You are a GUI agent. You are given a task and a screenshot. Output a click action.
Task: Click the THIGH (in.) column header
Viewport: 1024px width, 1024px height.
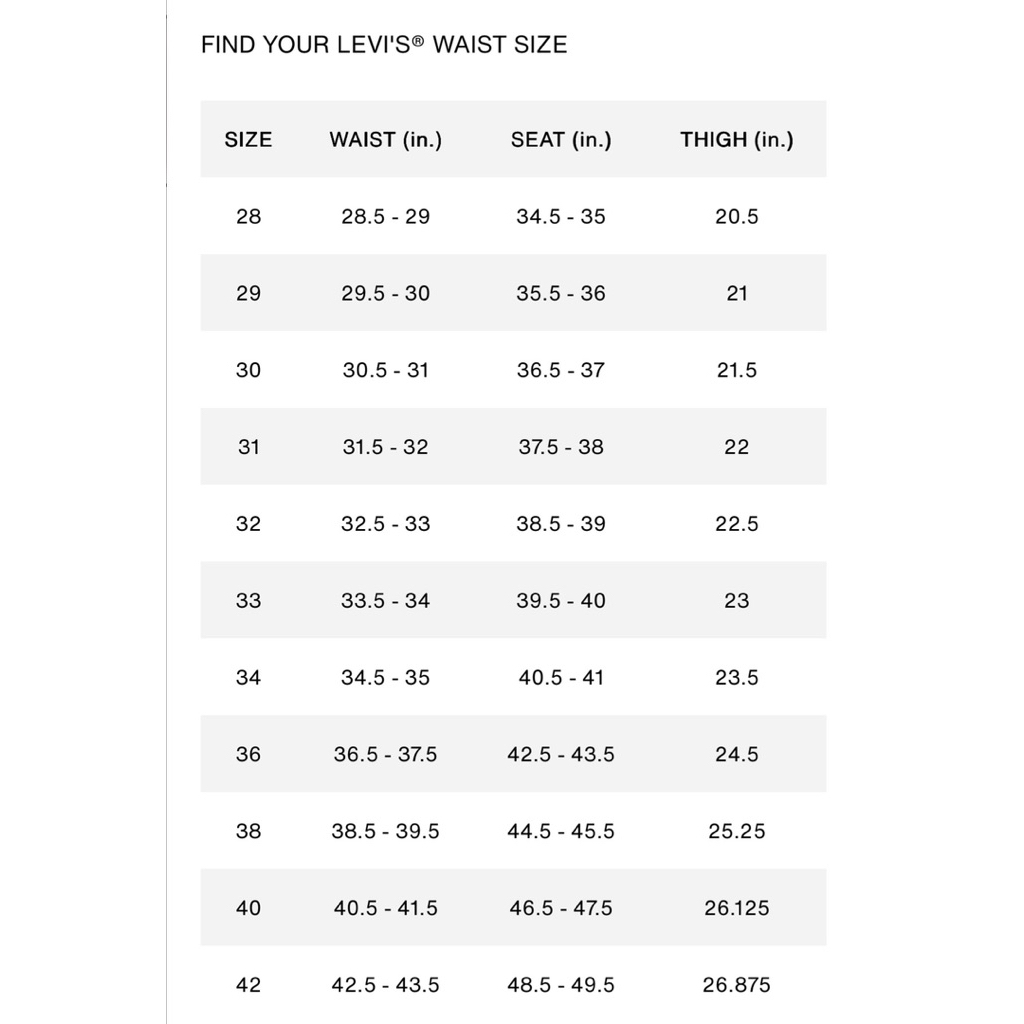737,140
